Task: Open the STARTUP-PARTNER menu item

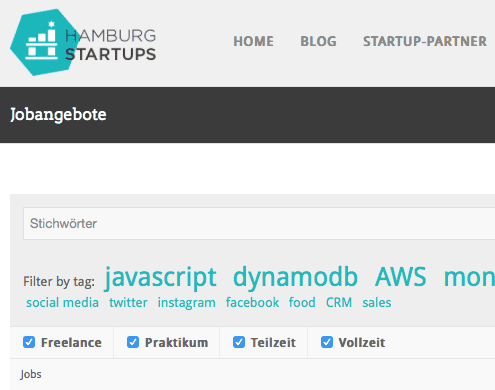Action: tap(425, 41)
